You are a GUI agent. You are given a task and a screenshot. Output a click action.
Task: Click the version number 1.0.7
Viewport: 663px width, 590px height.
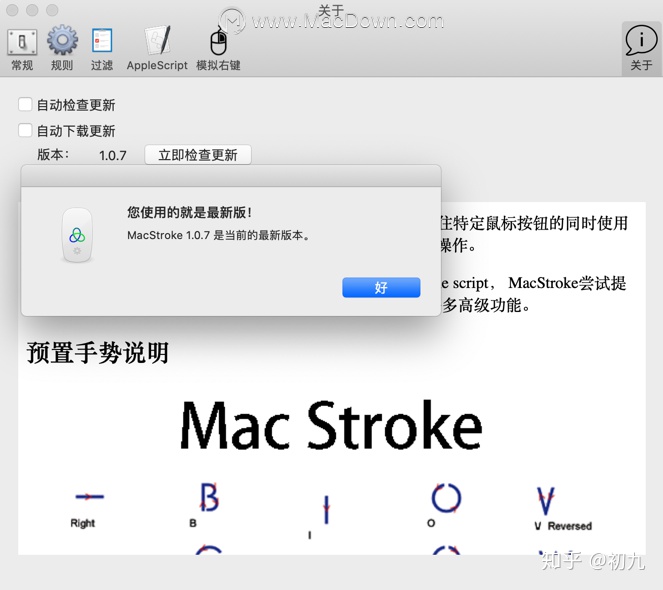[x=112, y=155]
